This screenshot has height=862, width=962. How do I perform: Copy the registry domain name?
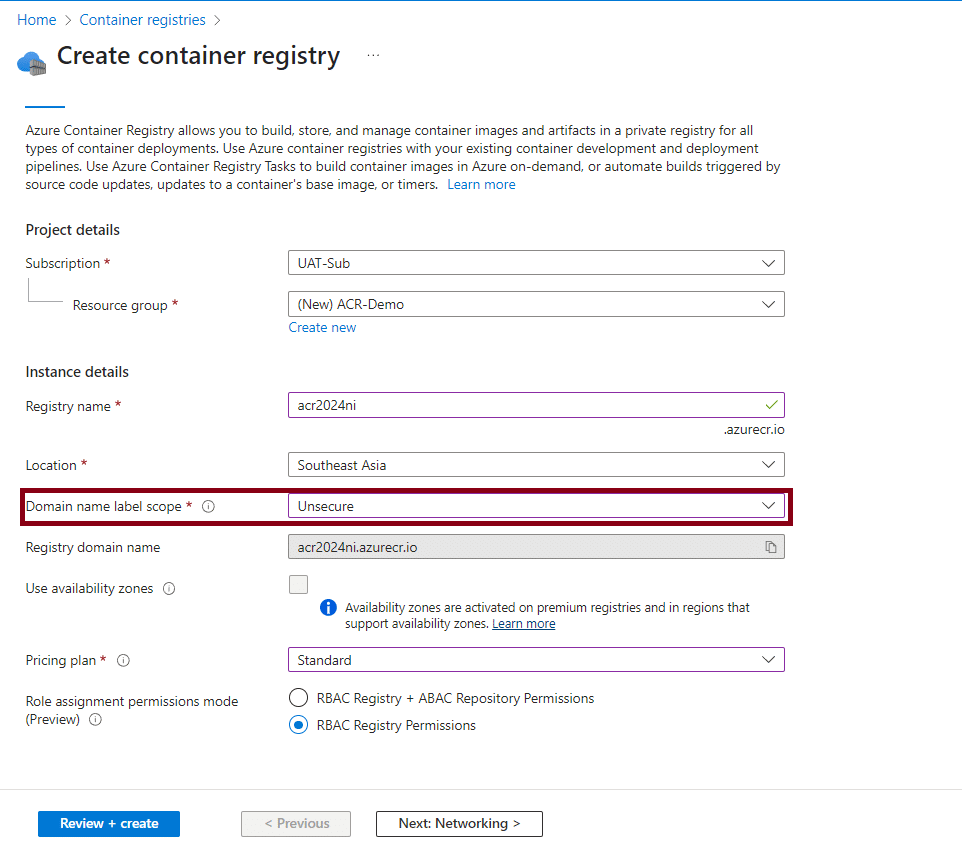[x=770, y=547]
